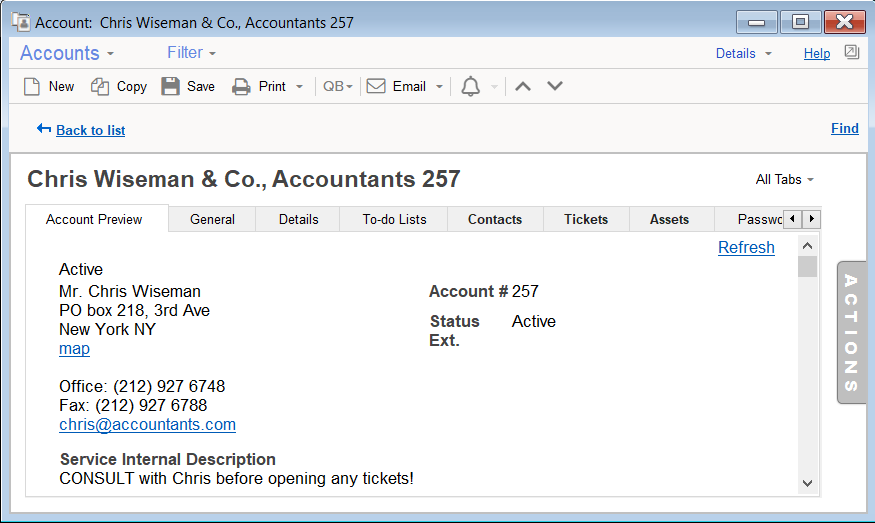875x523 pixels.
Task: Click the Refresh link
Action: click(746, 248)
